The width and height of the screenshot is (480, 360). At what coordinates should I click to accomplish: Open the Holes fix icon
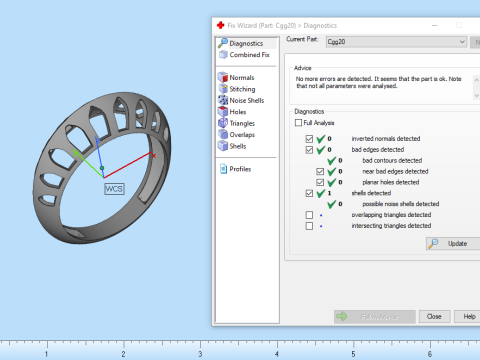click(x=223, y=111)
